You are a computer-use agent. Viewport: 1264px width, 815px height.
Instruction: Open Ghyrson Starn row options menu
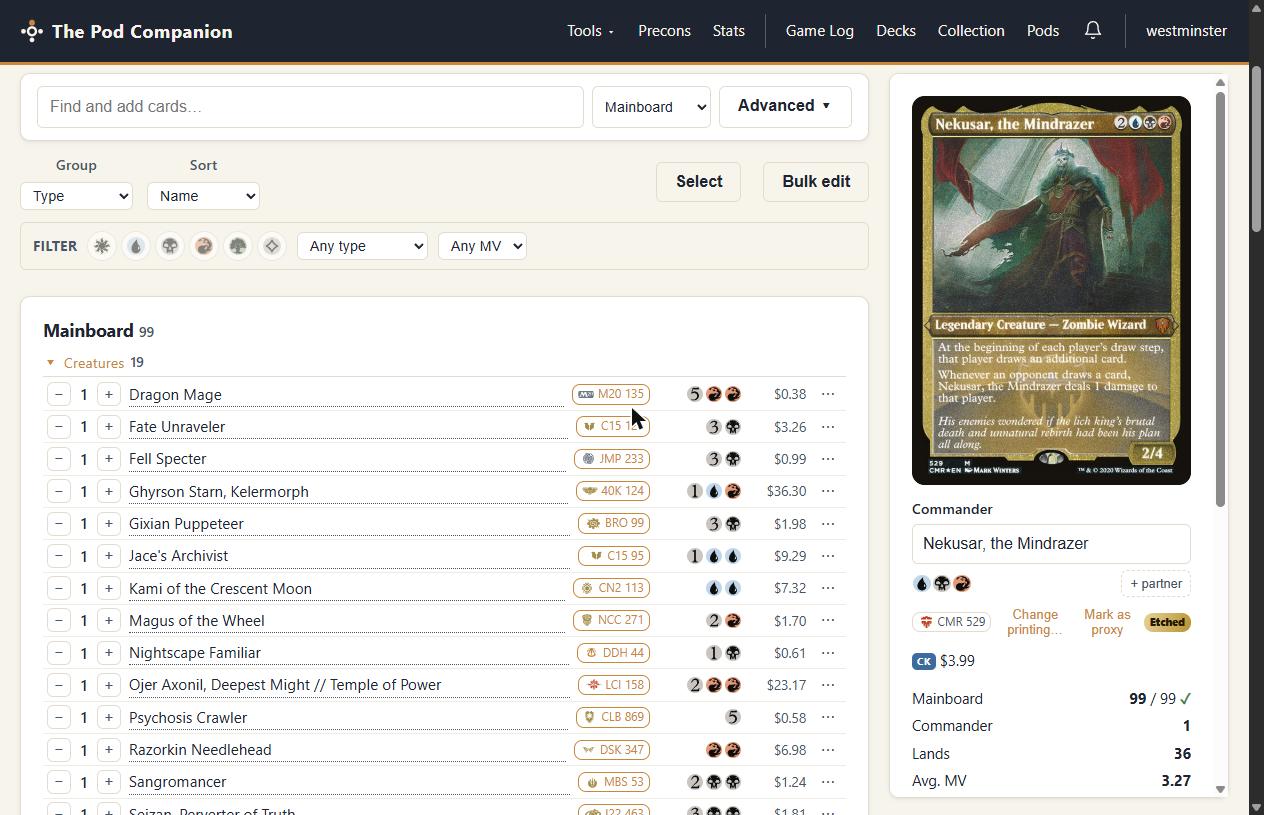(828, 491)
